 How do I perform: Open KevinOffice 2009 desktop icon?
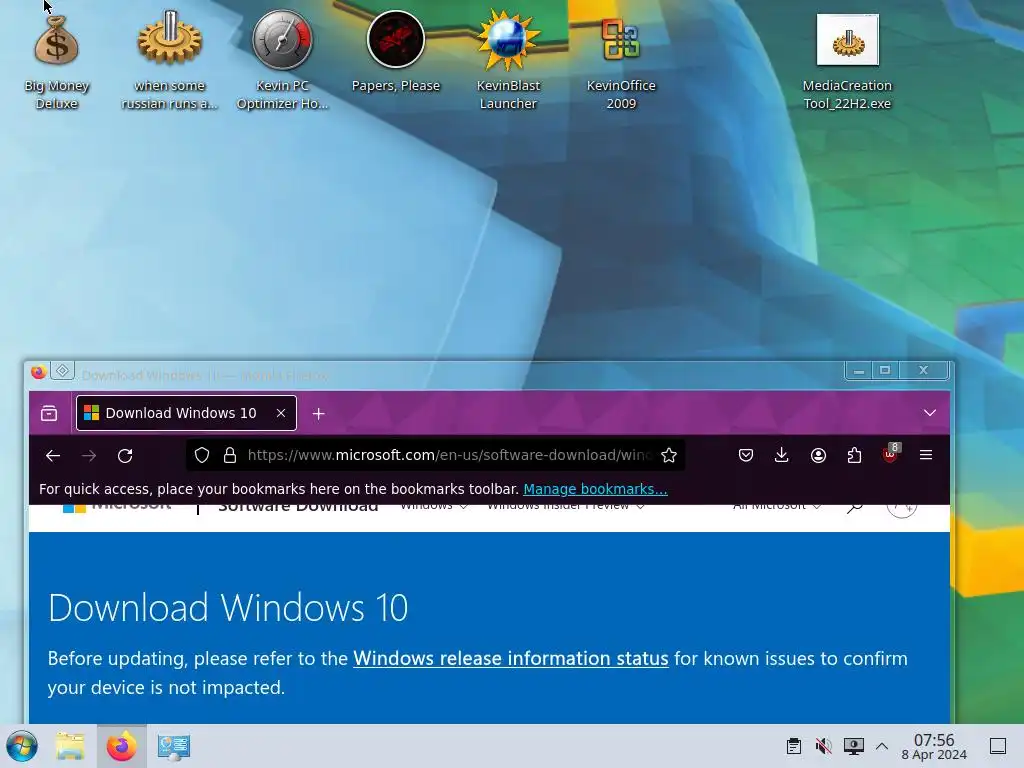[x=620, y=62]
